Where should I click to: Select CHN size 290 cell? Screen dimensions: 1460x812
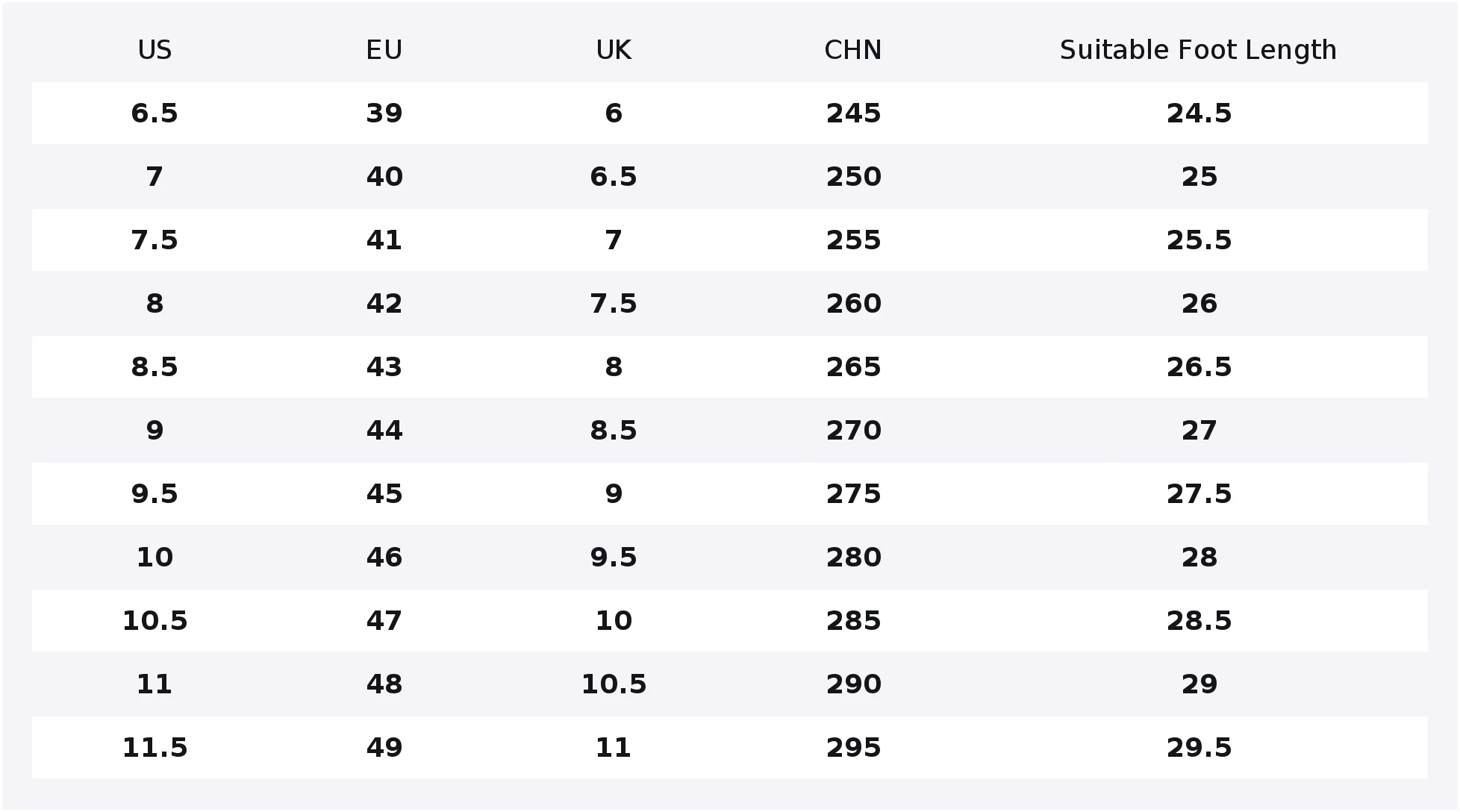(x=853, y=684)
